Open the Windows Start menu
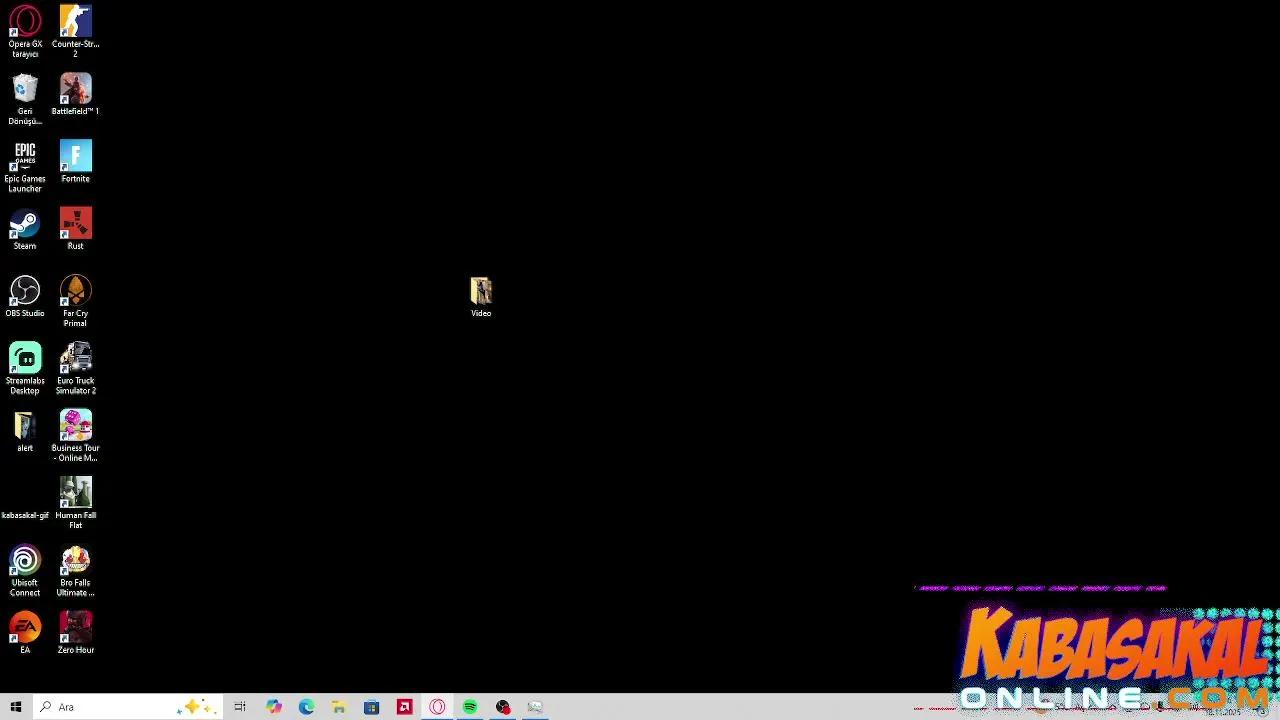Viewport: 1280px width, 720px height. pyautogui.click(x=15, y=707)
